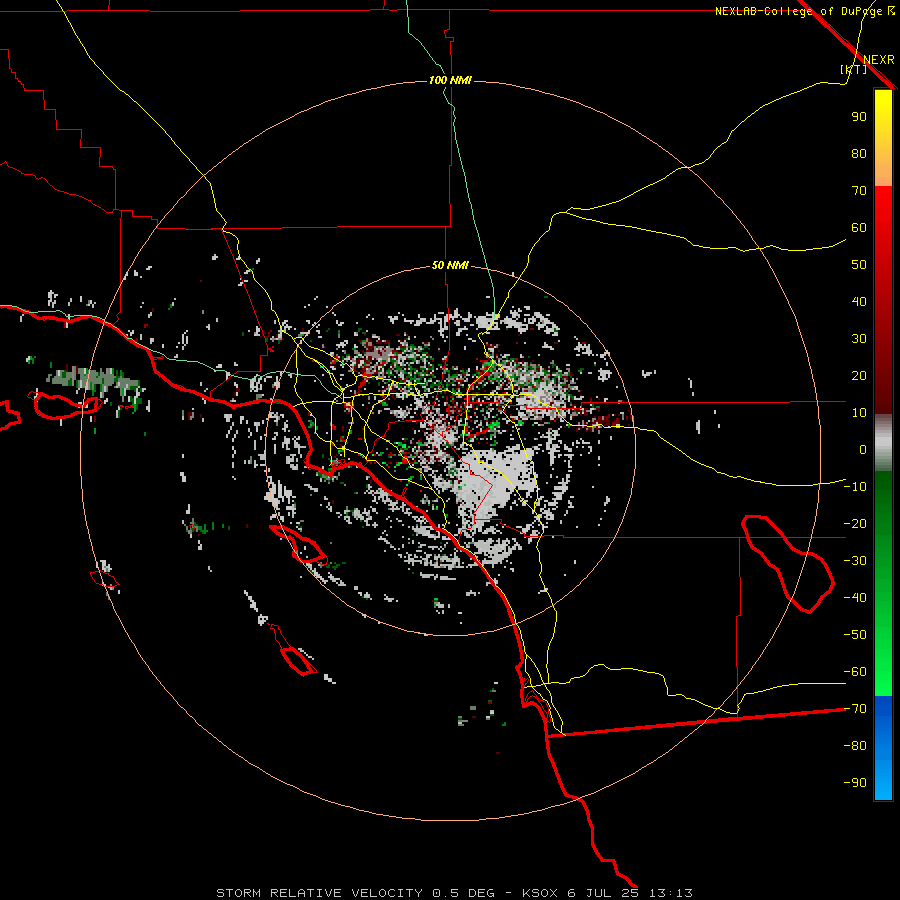900x900 pixels.
Task: Click the [KT] units label
Action: click(854, 69)
